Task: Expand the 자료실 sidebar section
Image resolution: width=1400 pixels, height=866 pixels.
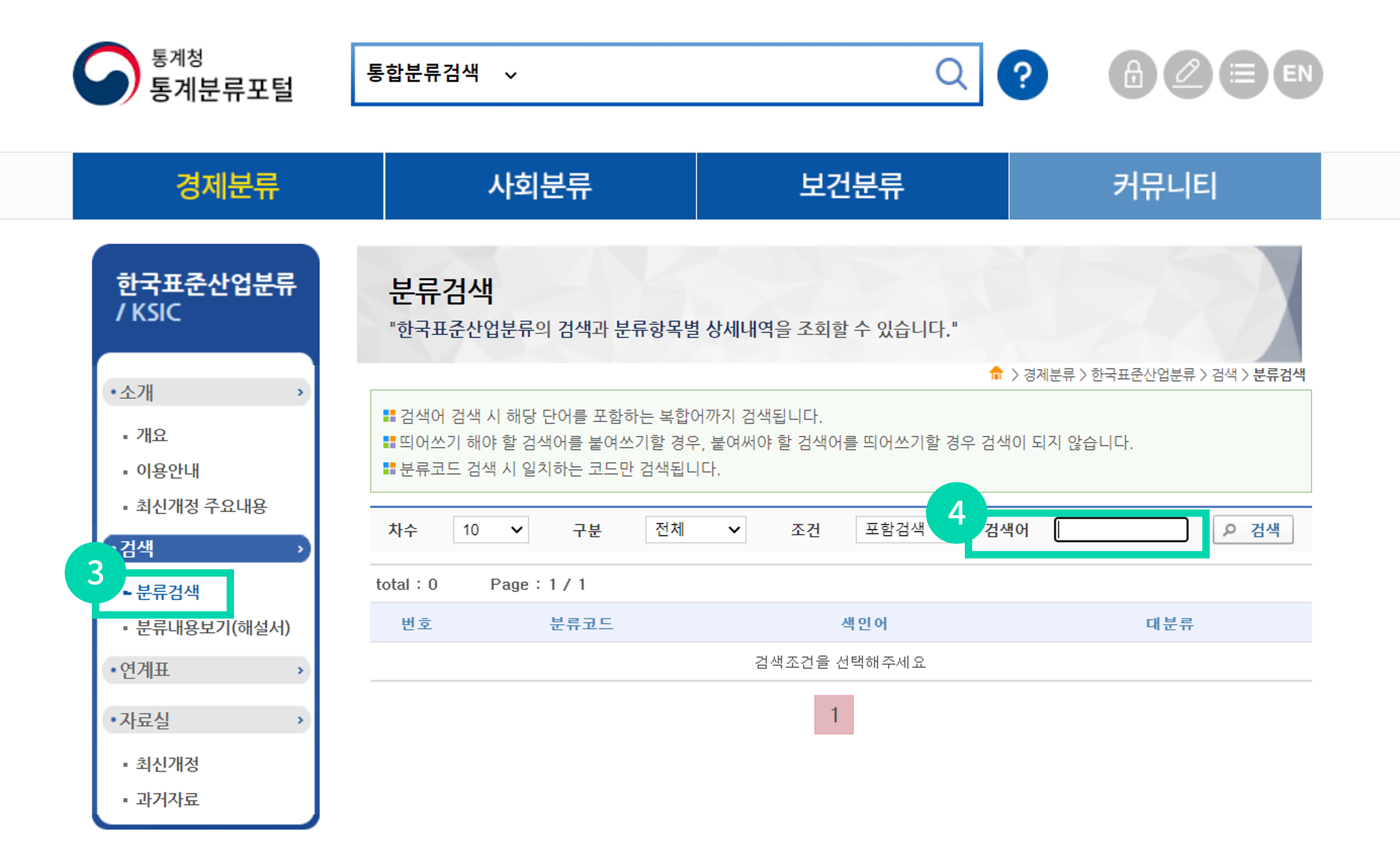Action: [x=206, y=719]
